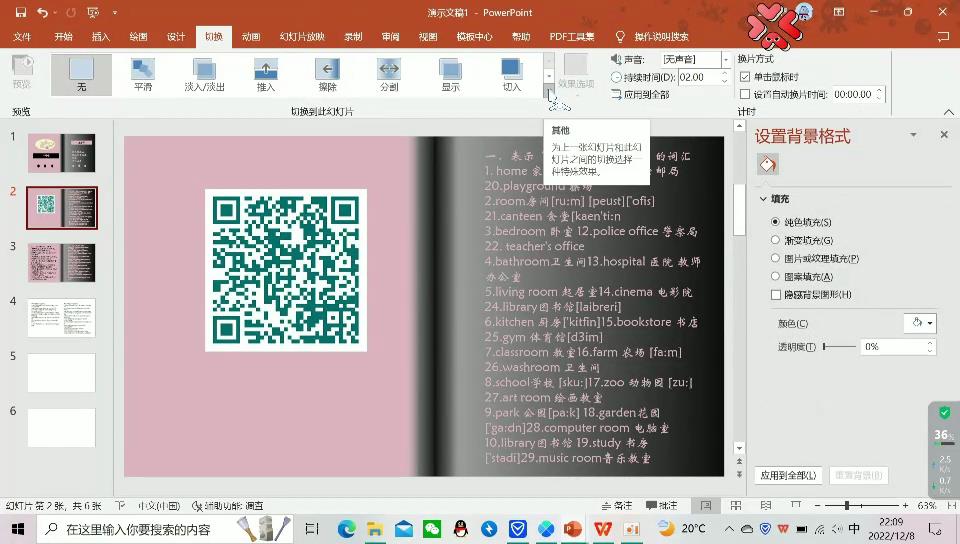960x544 pixels.
Task: Select the 图案填充 (Pattern fill) radio button
Action: click(x=775, y=276)
